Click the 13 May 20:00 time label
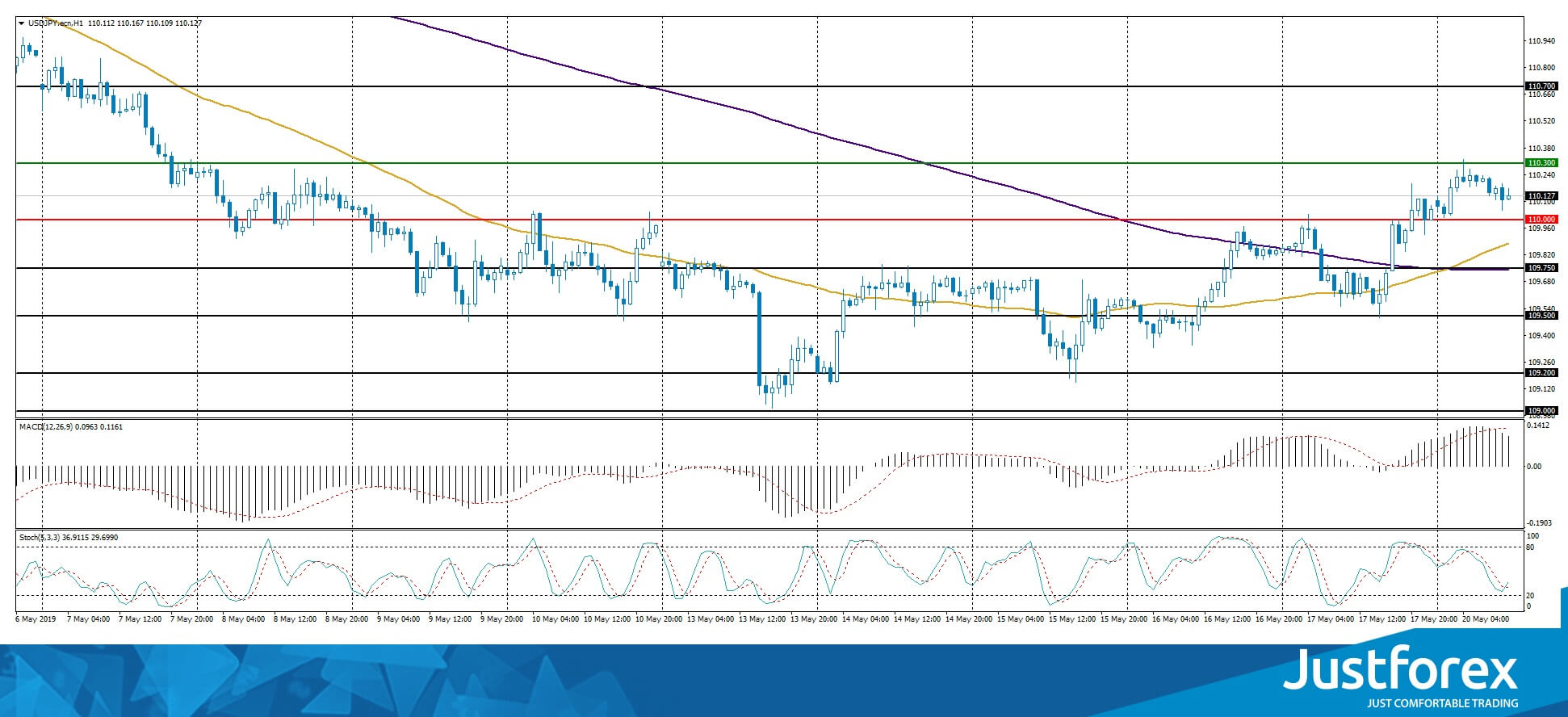This screenshot has width=1568, height=717. (x=814, y=619)
